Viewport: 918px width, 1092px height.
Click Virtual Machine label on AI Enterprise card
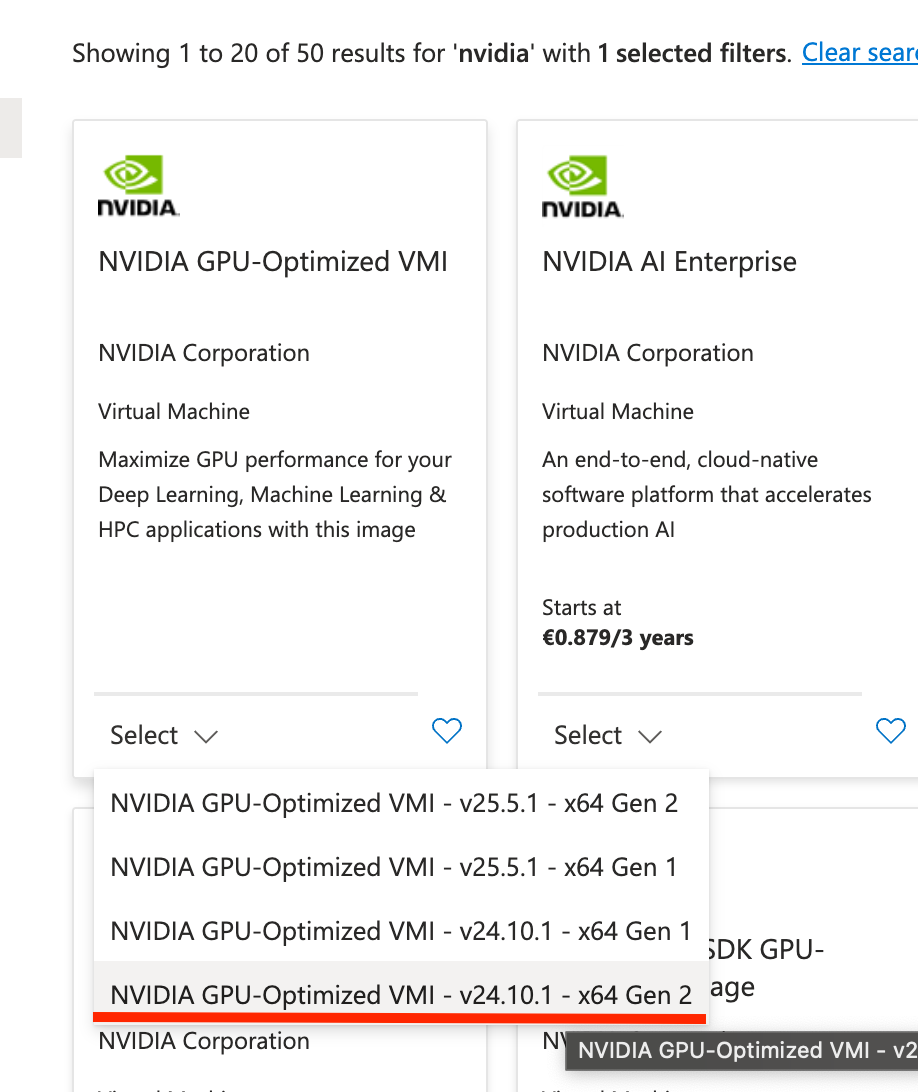pos(618,411)
